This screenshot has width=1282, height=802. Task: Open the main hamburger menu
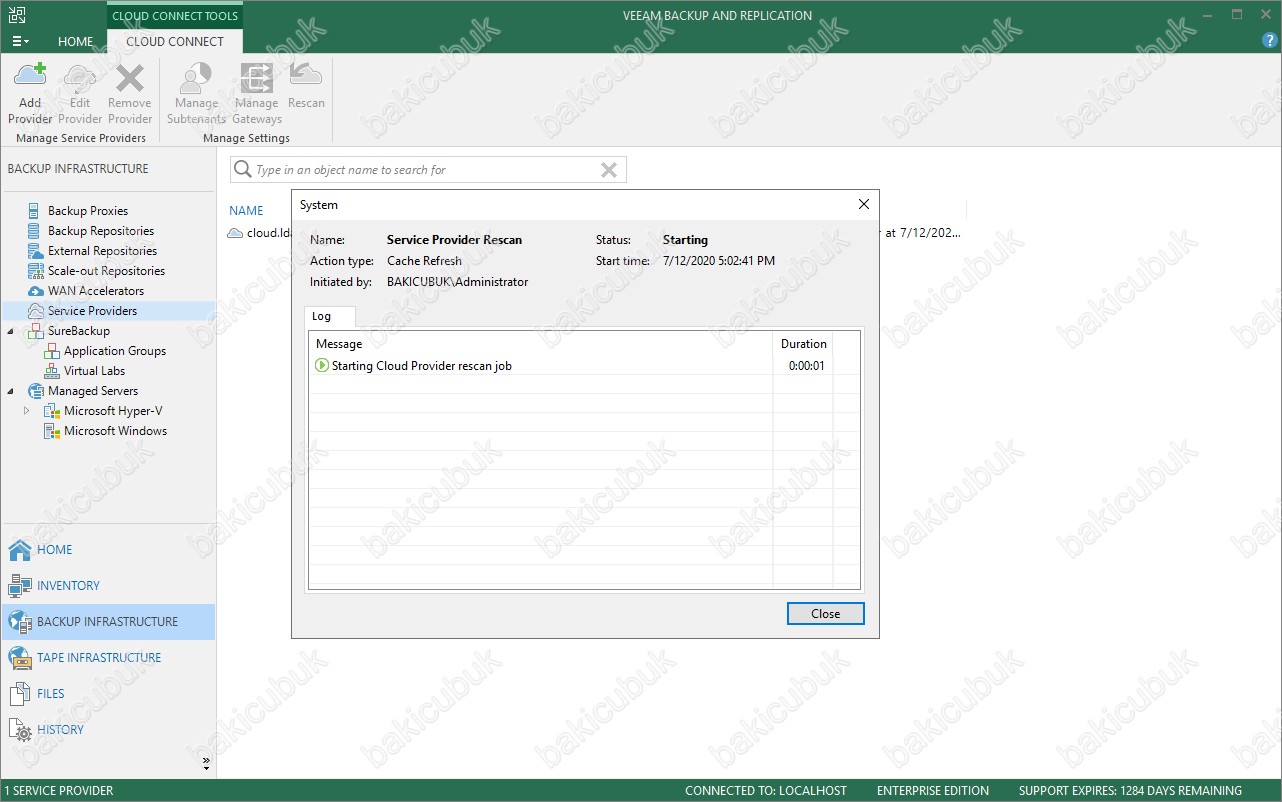20,41
